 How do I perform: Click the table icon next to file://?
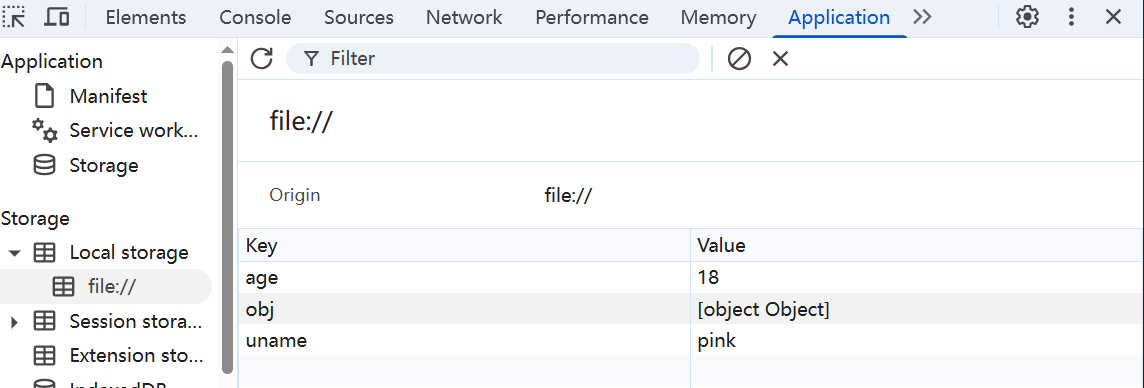[x=63, y=287]
